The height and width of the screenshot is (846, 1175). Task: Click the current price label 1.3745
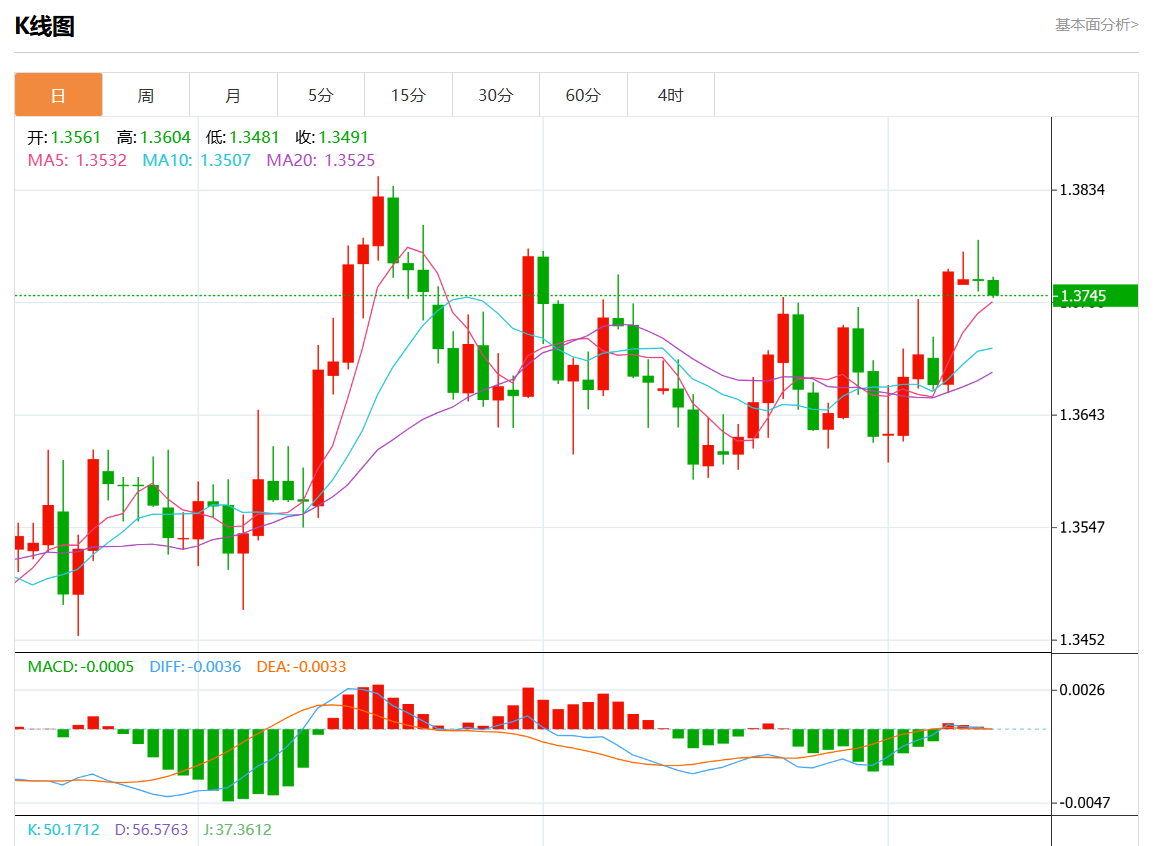pos(1095,296)
